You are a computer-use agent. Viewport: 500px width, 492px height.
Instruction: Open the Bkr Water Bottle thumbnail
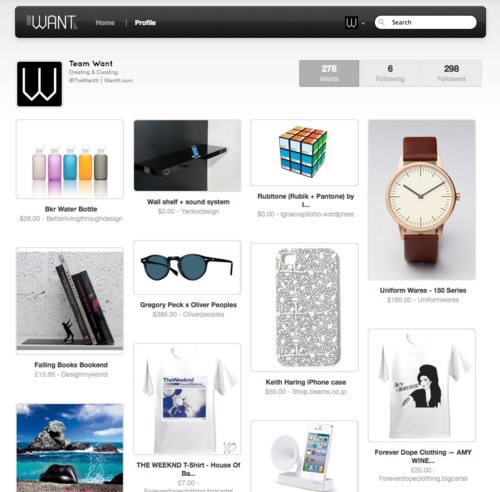[70, 159]
